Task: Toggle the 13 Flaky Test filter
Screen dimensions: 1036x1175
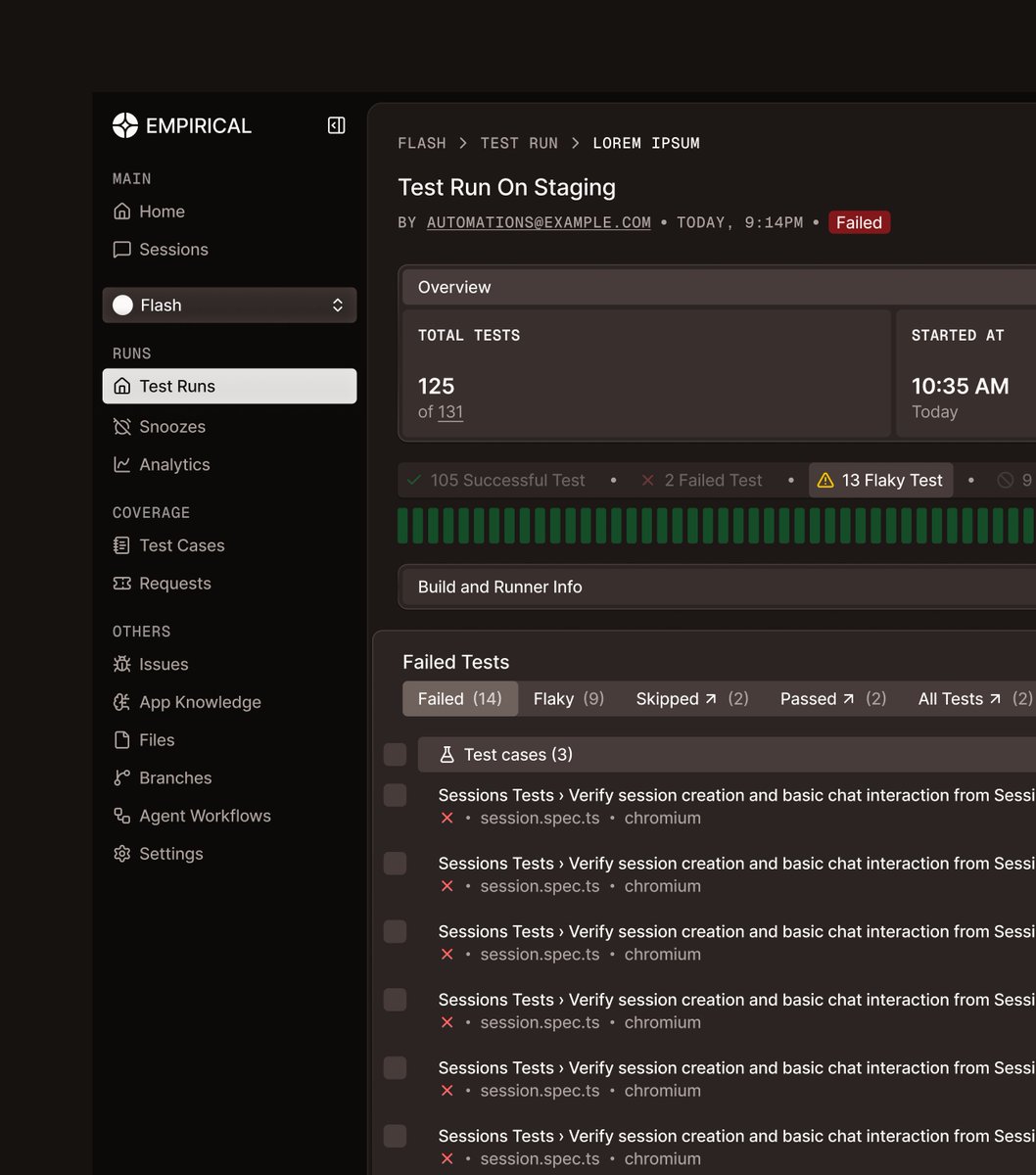Action: click(880, 480)
